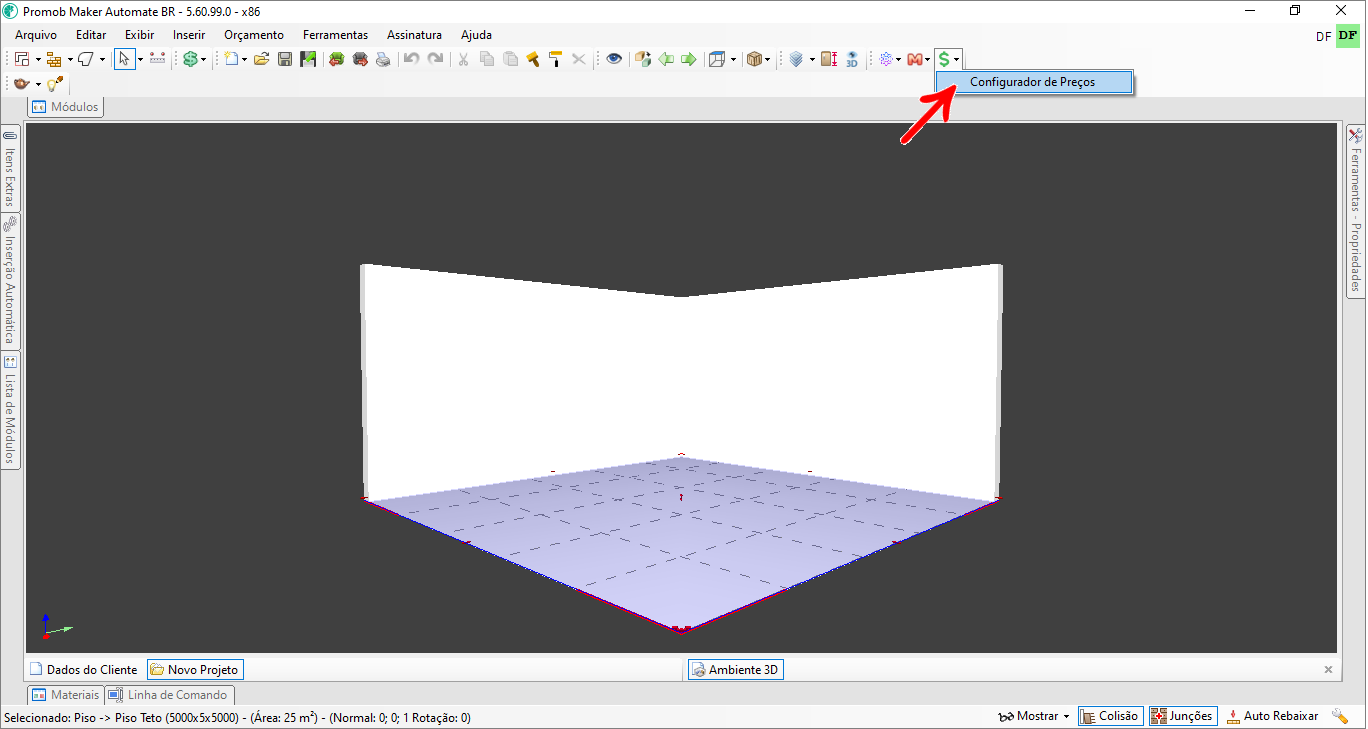Expand the wooden crate dropdown arrow
Viewport: 1368px width, 729px height.
(x=768, y=60)
